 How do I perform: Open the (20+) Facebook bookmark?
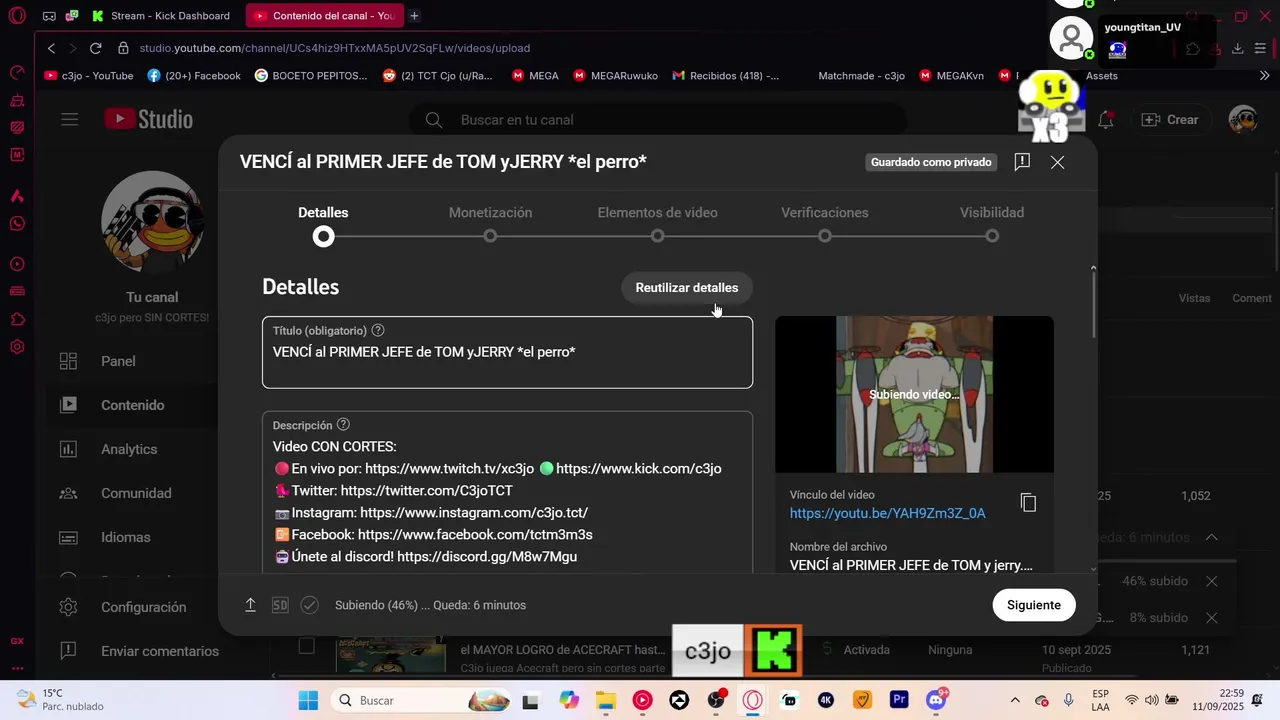tap(194, 75)
